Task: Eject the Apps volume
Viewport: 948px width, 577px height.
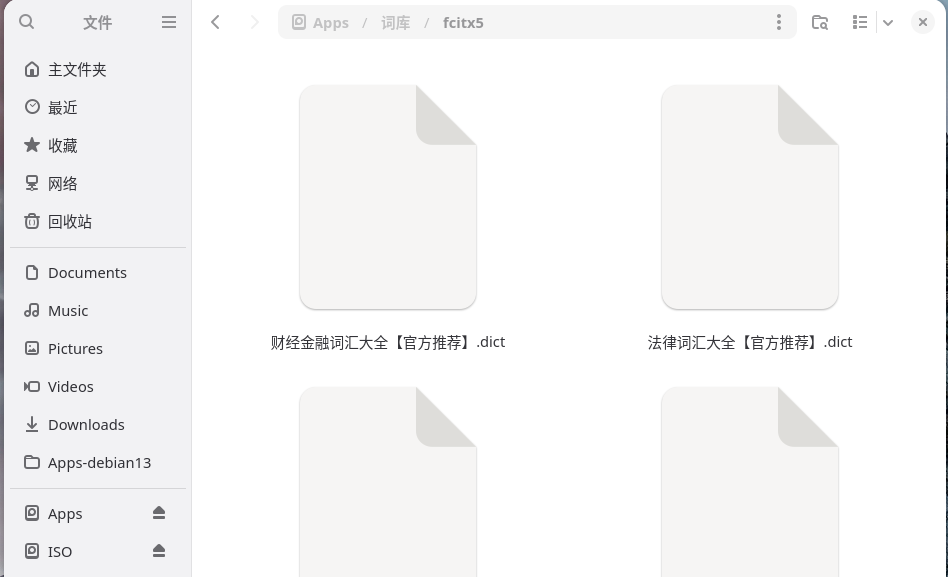Action: click(159, 513)
